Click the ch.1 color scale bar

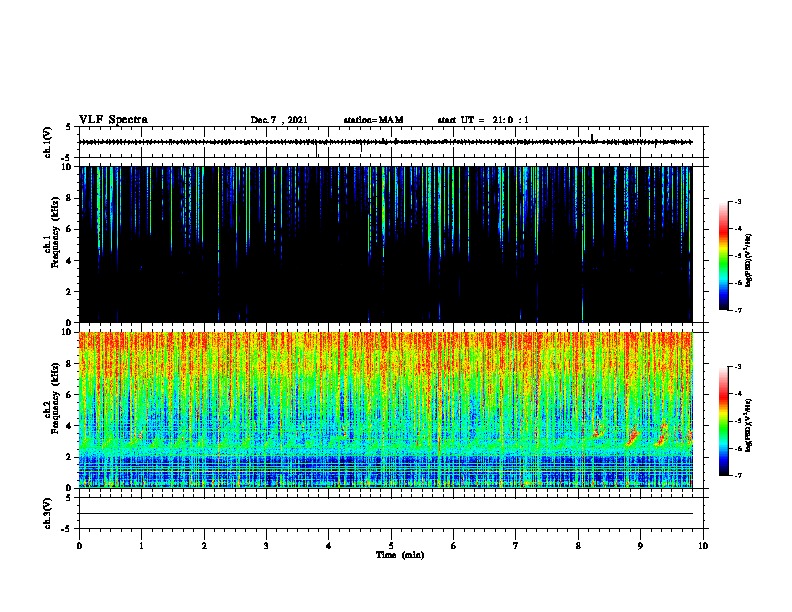coord(723,256)
